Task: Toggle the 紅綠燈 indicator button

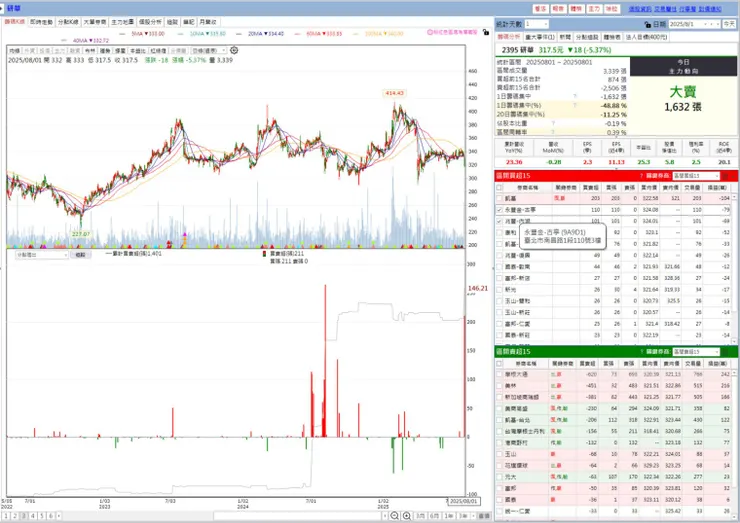Action: pyautogui.click(x=158, y=51)
